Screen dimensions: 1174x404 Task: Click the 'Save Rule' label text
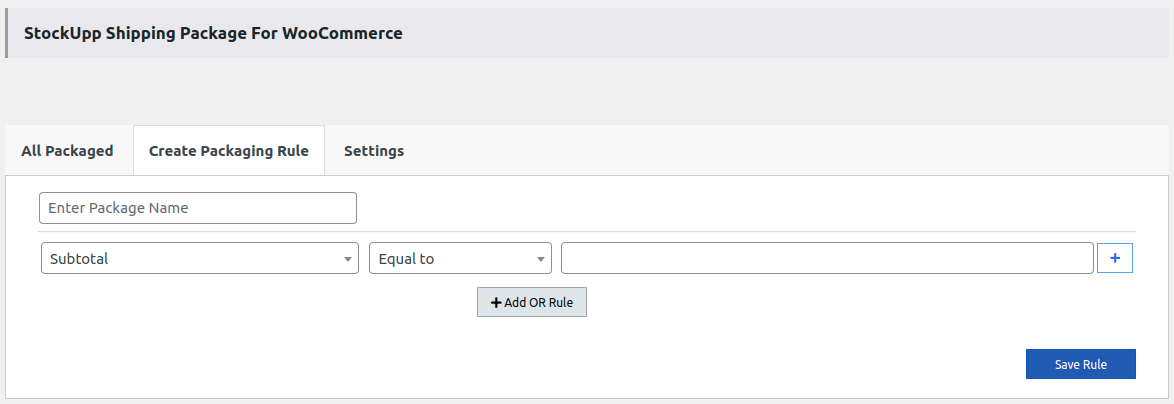(x=1080, y=364)
